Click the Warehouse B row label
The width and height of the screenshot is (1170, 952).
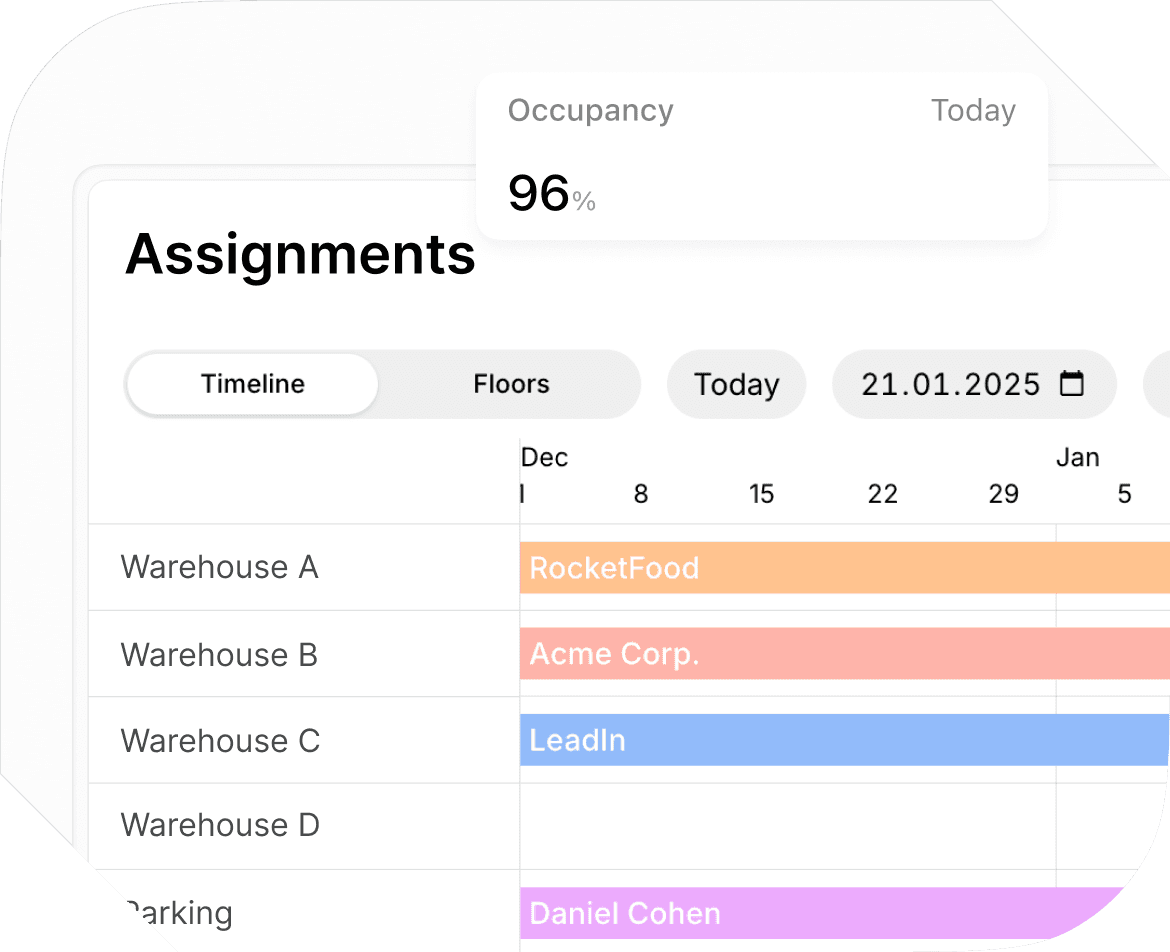click(217, 654)
